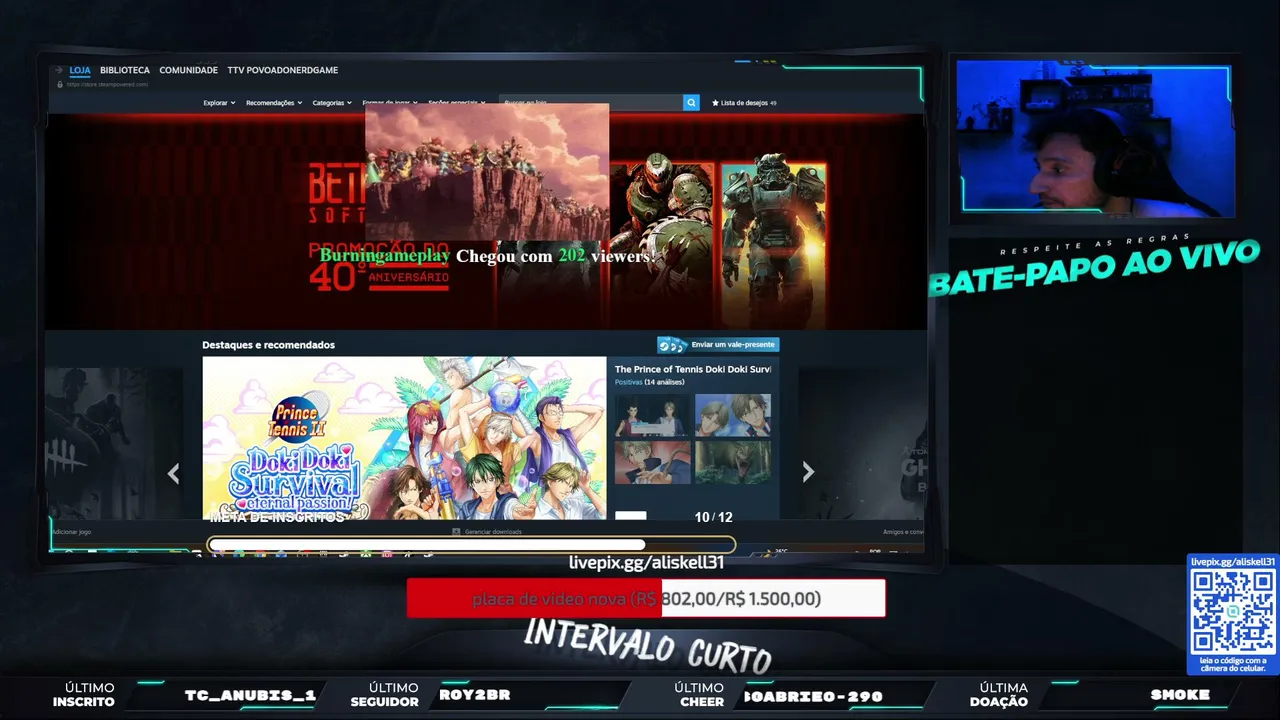Open the first Prince of Tennis screenshot thumbnail
This screenshot has width=1280, height=720.
pos(653,415)
